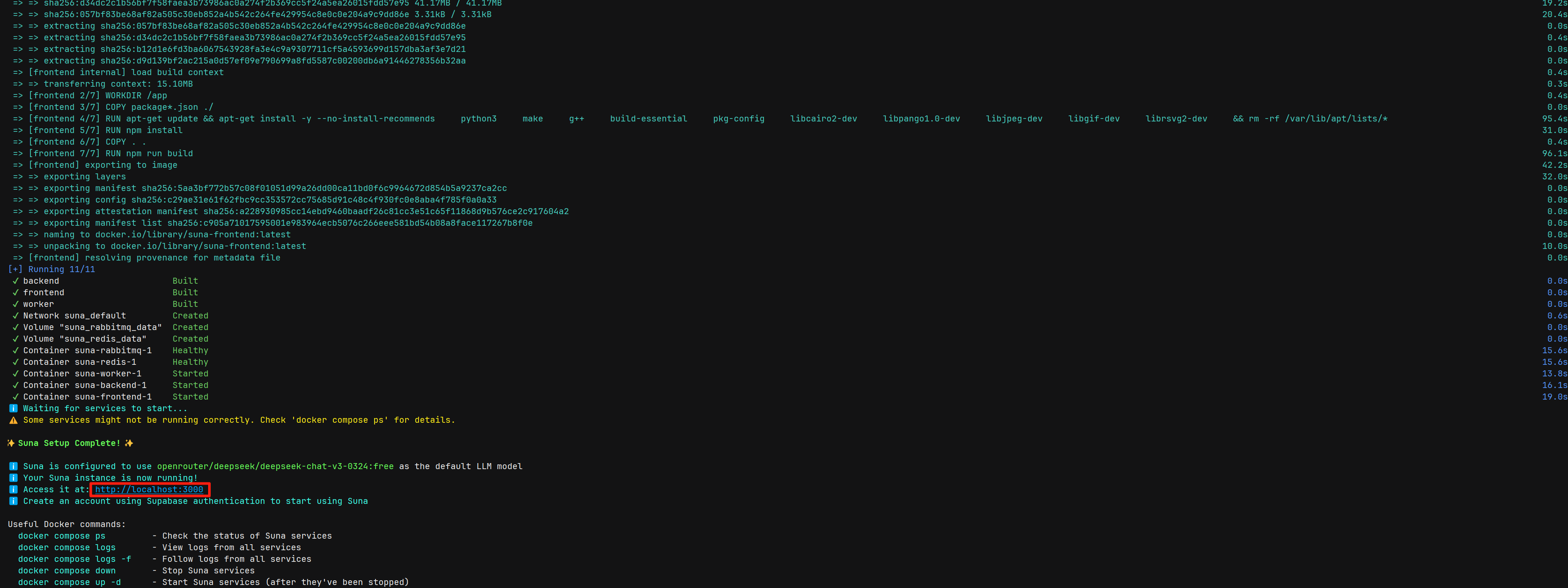Click the 'docker compose logs -f' command text
The height and width of the screenshot is (588, 1568).
coord(74,559)
